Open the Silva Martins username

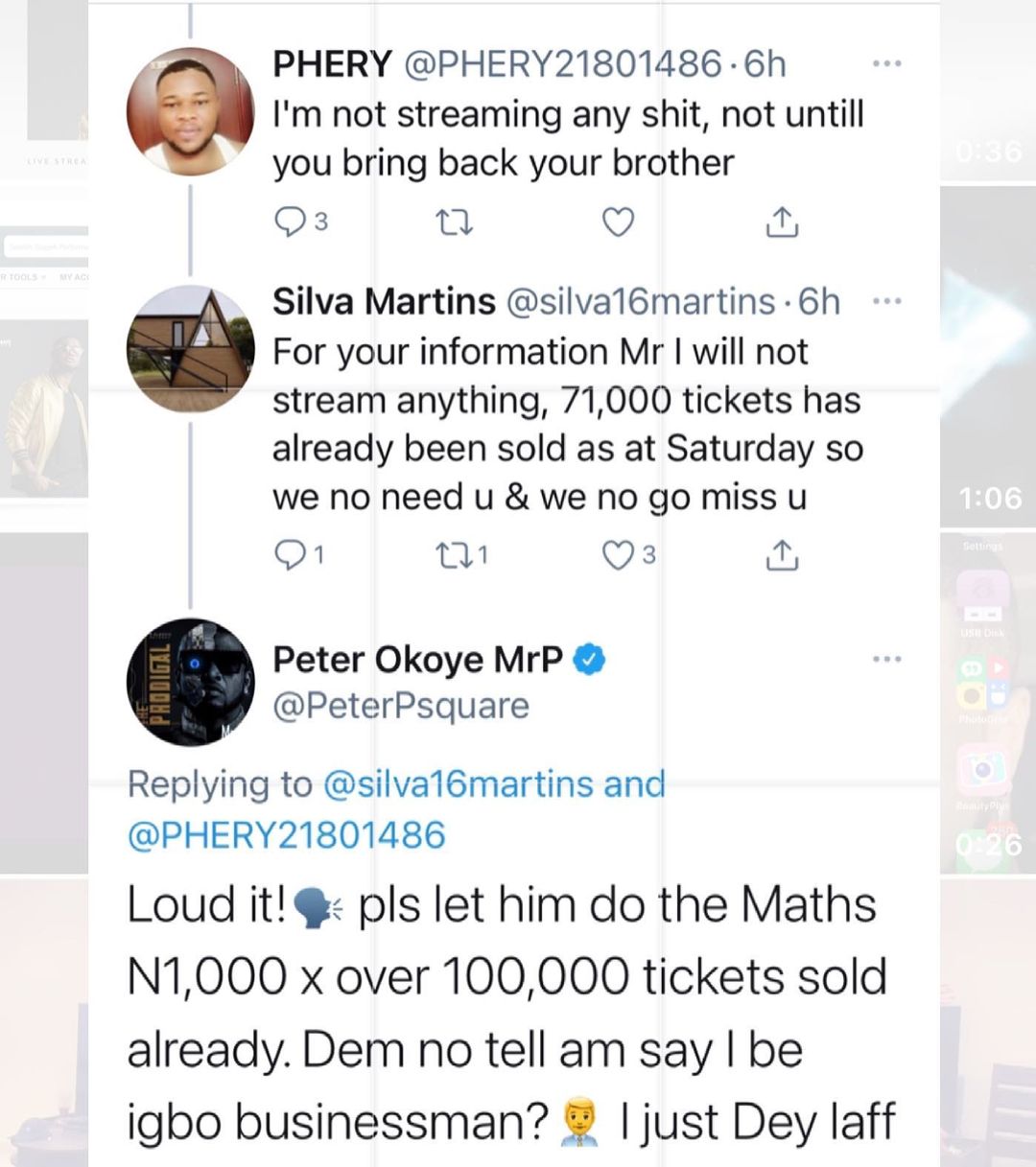384,302
